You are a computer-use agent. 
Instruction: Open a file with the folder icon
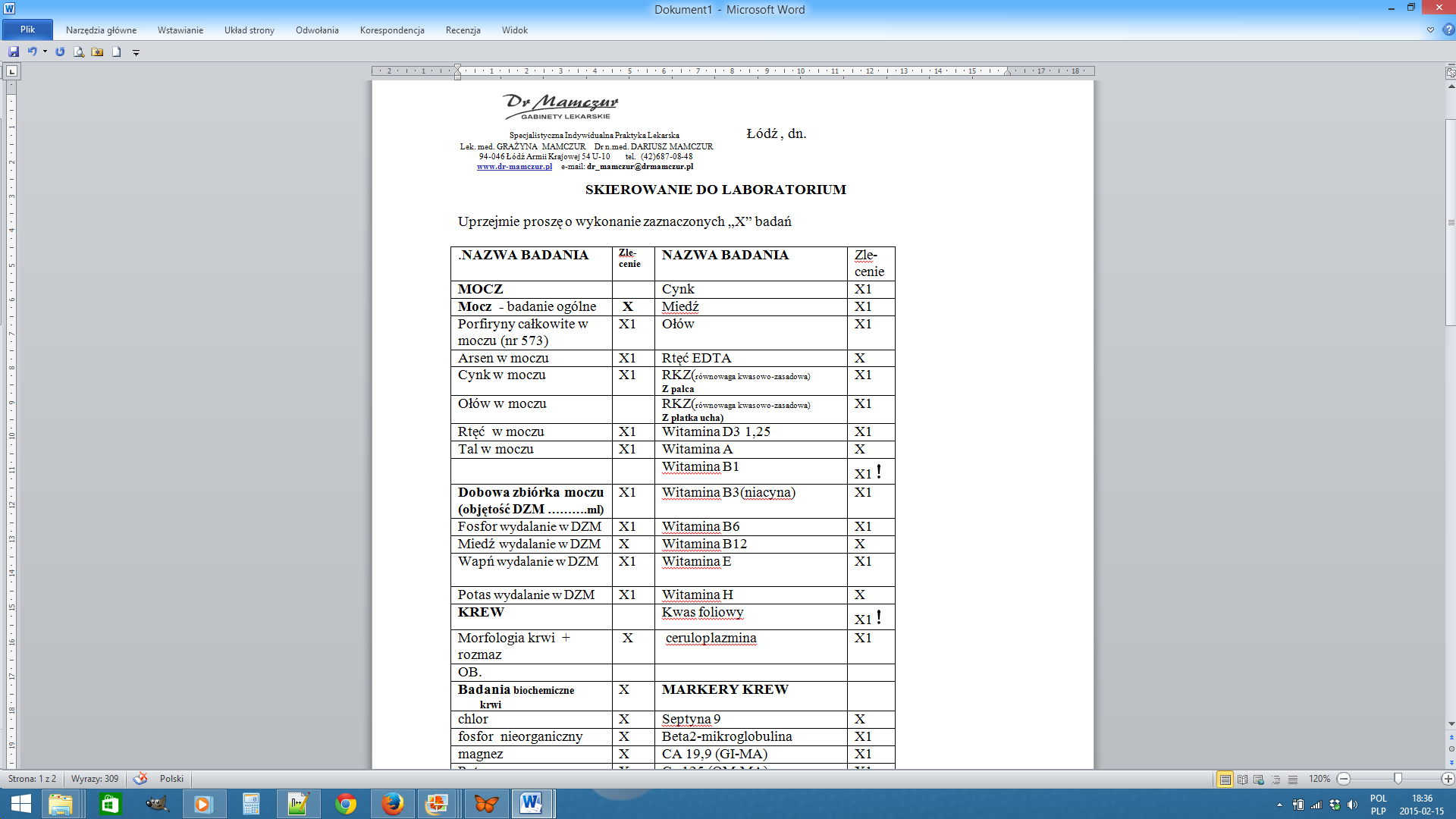coord(97,52)
